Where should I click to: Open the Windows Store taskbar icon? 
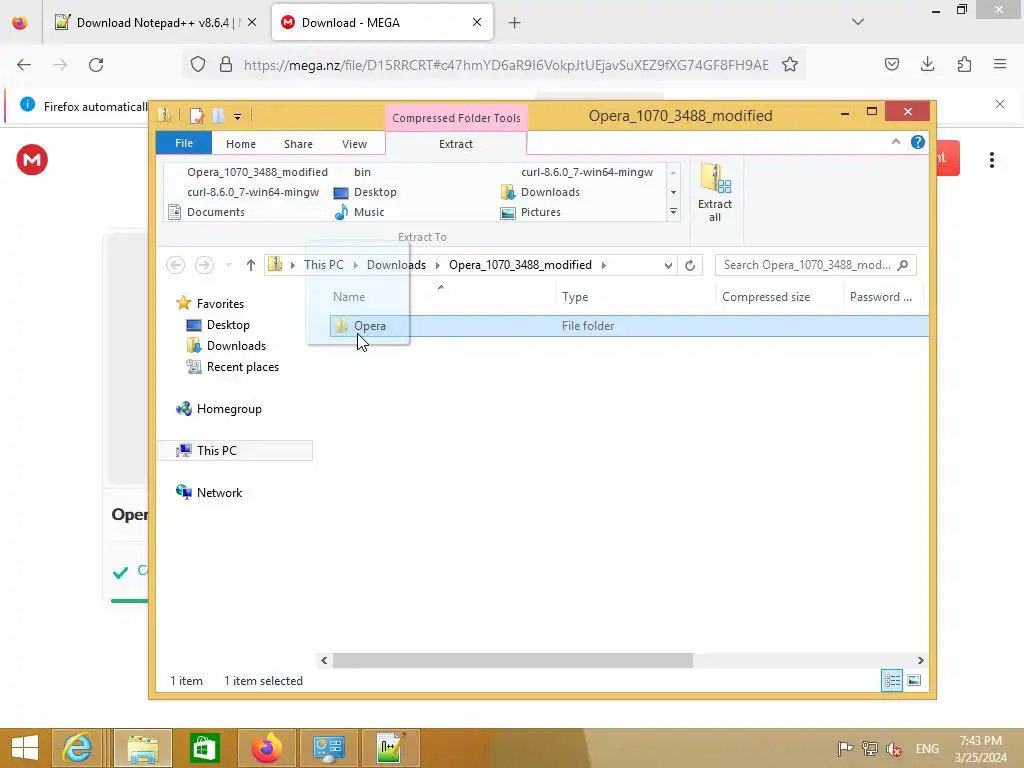point(204,748)
